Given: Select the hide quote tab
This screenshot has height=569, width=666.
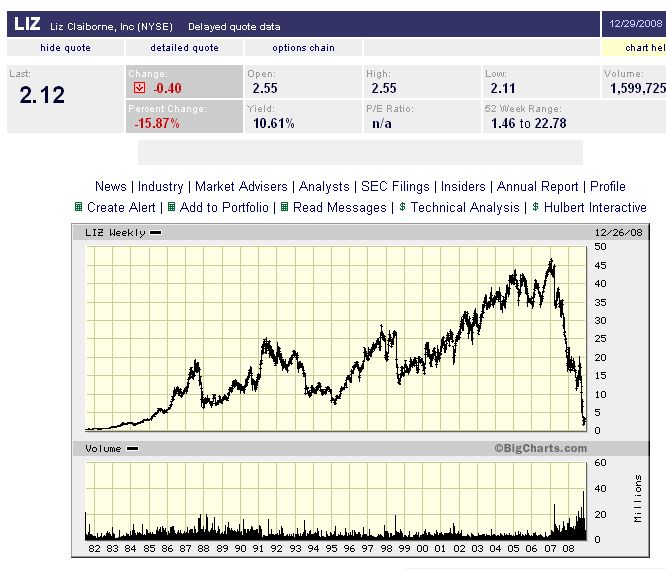Looking at the screenshot, I should point(65,48).
